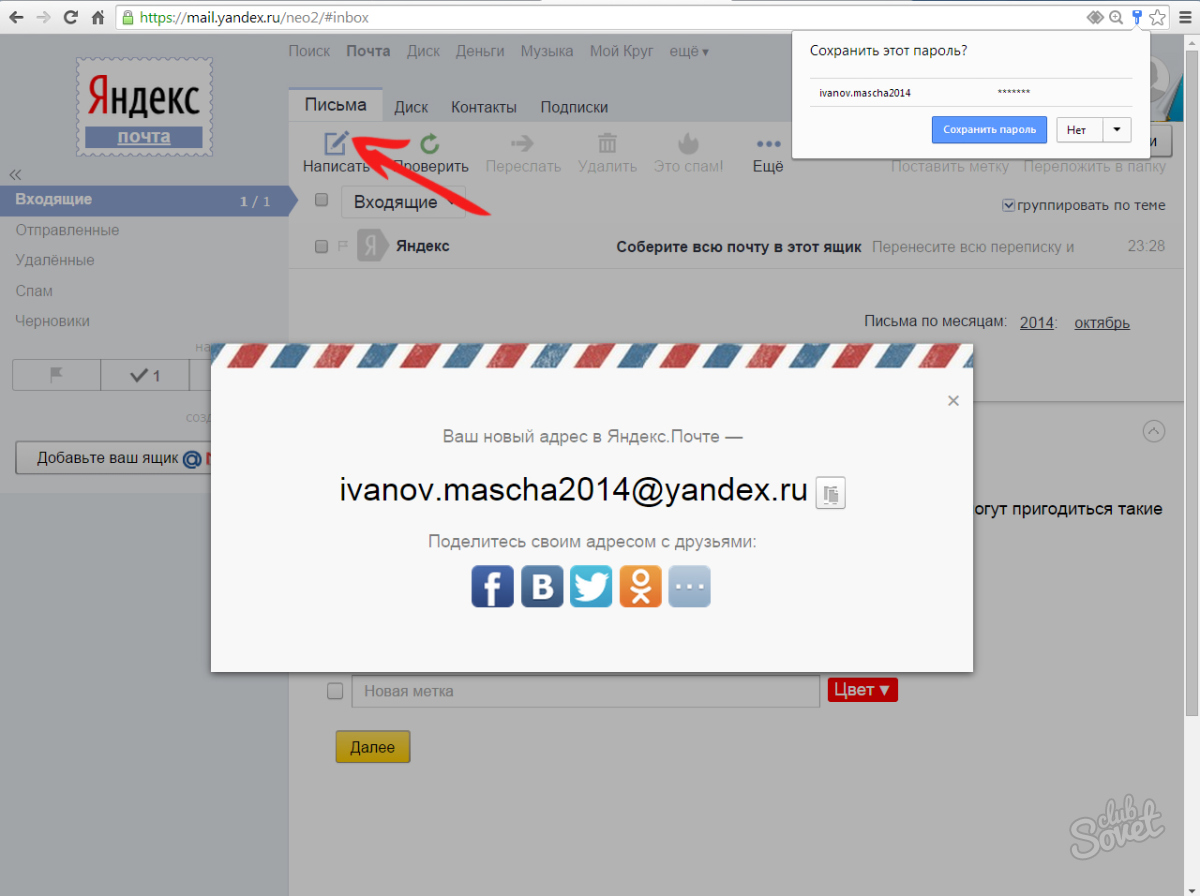The width and height of the screenshot is (1200, 896).
Task: Open the email Соберите всю почту в этот ящик
Action: pyautogui.click(x=739, y=246)
